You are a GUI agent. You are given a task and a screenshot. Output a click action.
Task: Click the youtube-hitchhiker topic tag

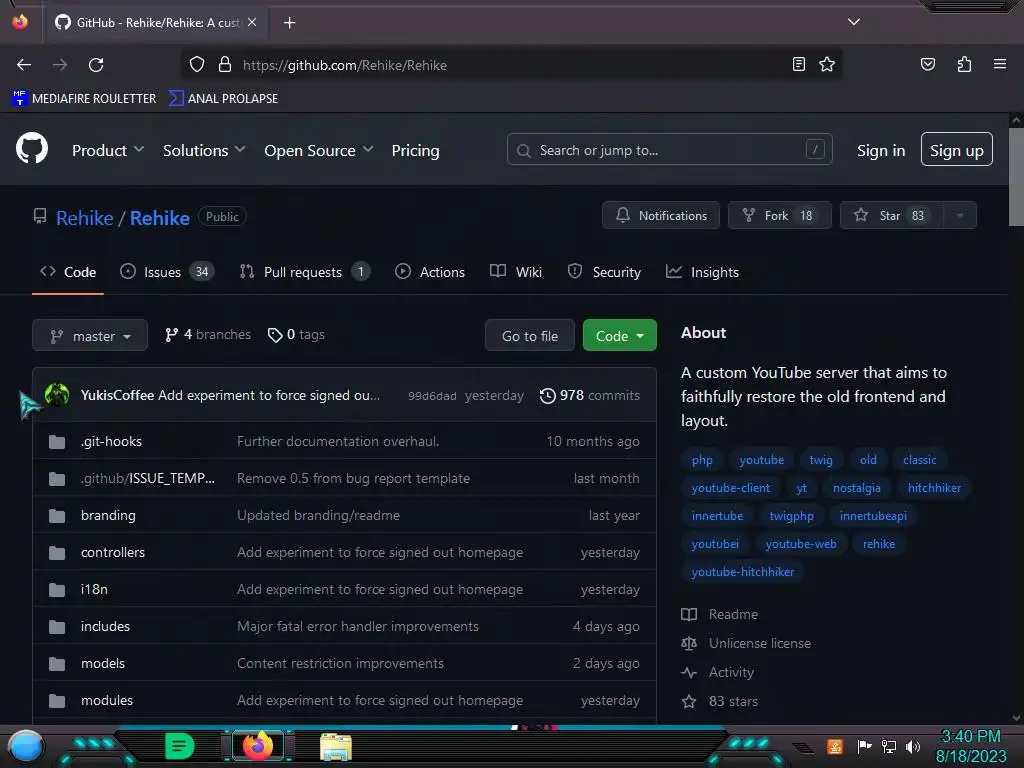pyautogui.click(x=743, y=571)
